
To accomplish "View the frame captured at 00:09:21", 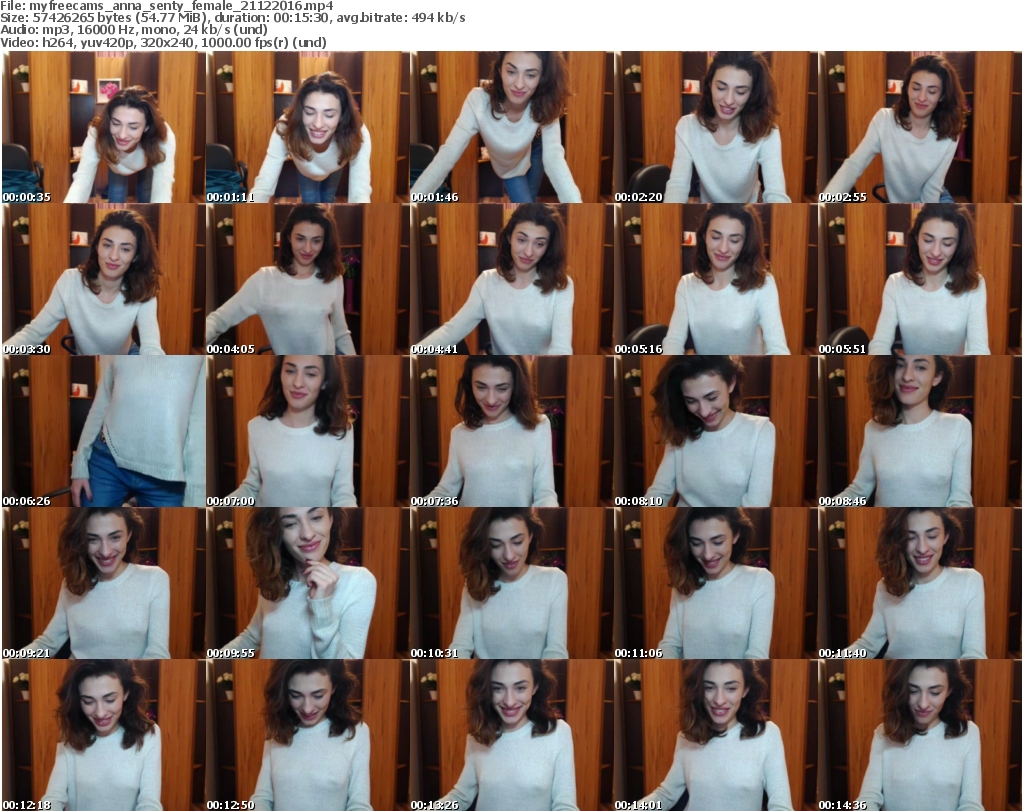I will 104,584.
